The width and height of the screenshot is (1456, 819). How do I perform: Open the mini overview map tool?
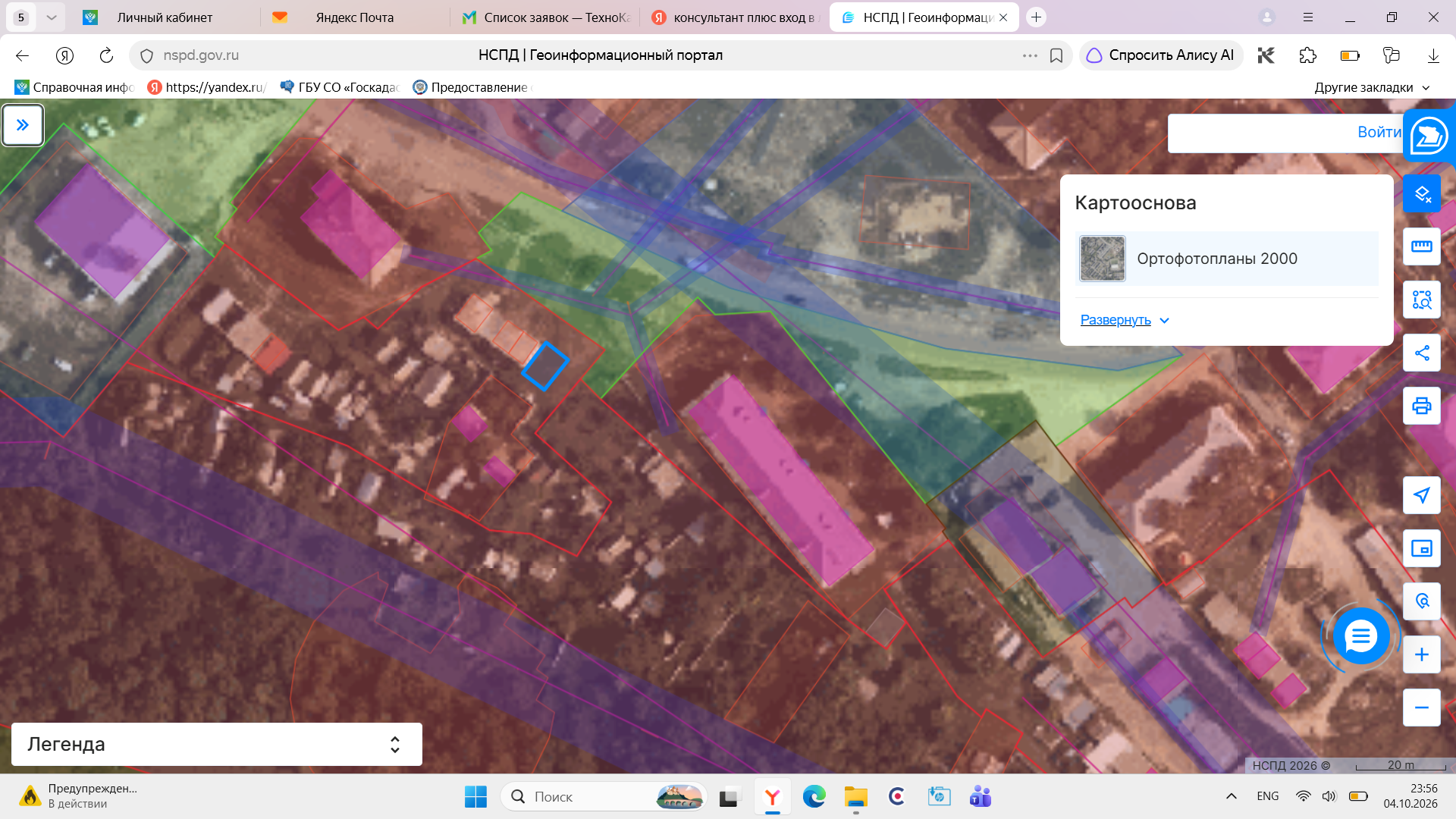(x=1421, y=548)
